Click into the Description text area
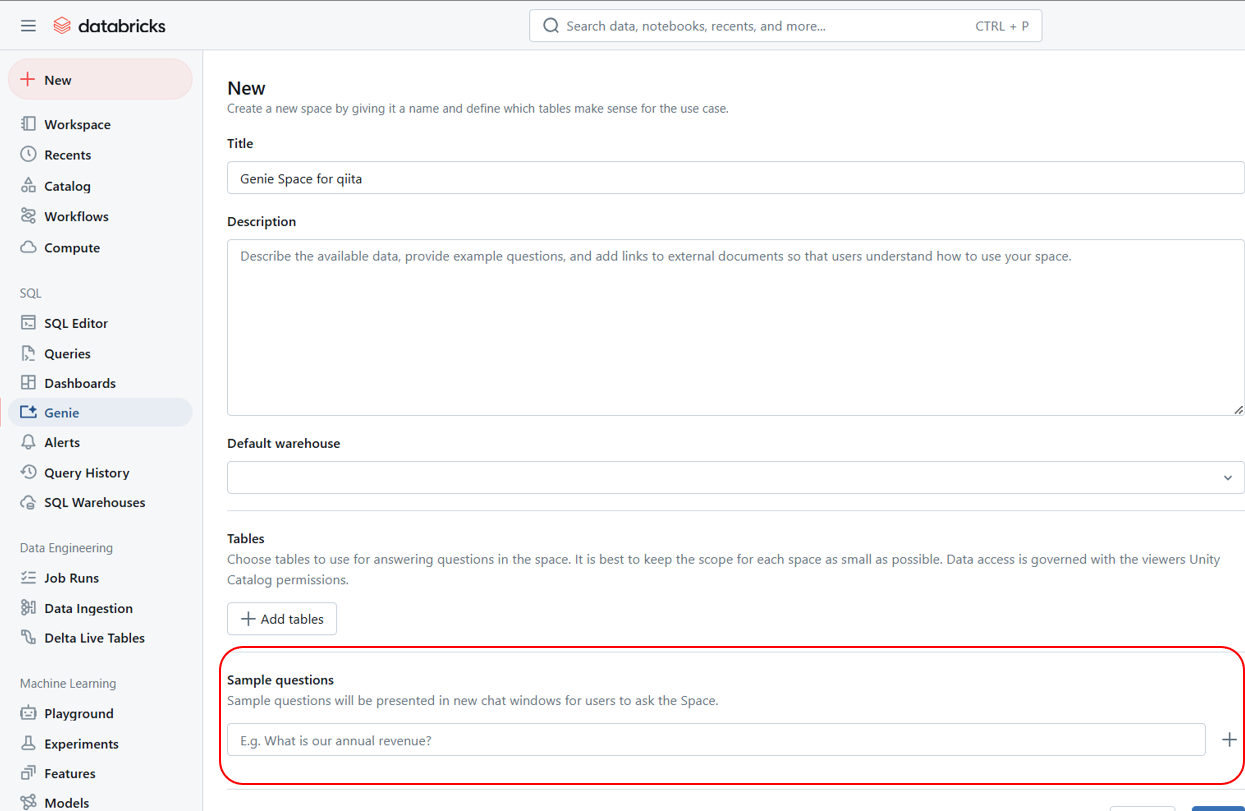This screenshot has height=811, width=1245. coord(735,327)
